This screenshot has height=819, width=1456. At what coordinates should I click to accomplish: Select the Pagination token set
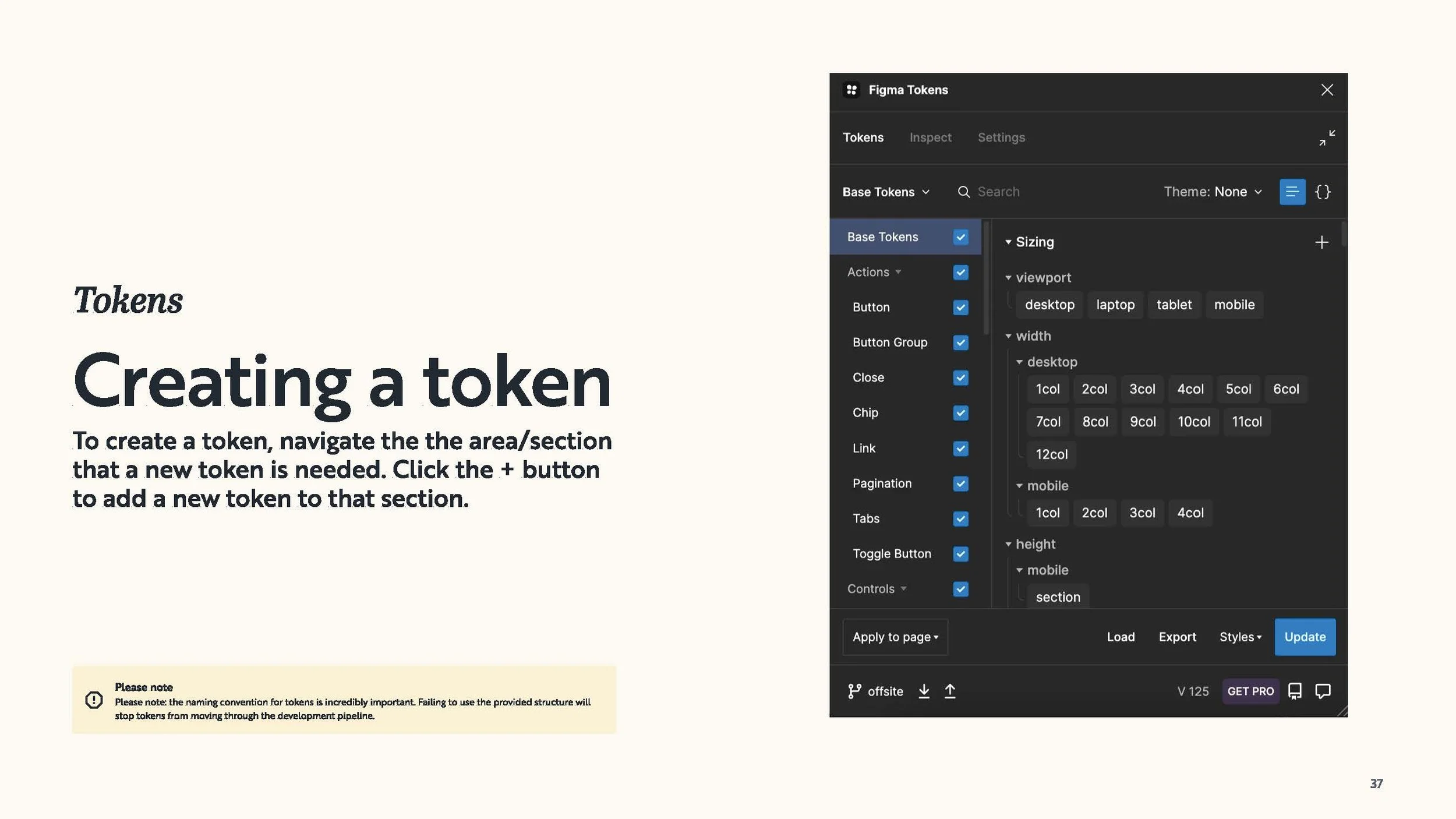pos(882,483)
